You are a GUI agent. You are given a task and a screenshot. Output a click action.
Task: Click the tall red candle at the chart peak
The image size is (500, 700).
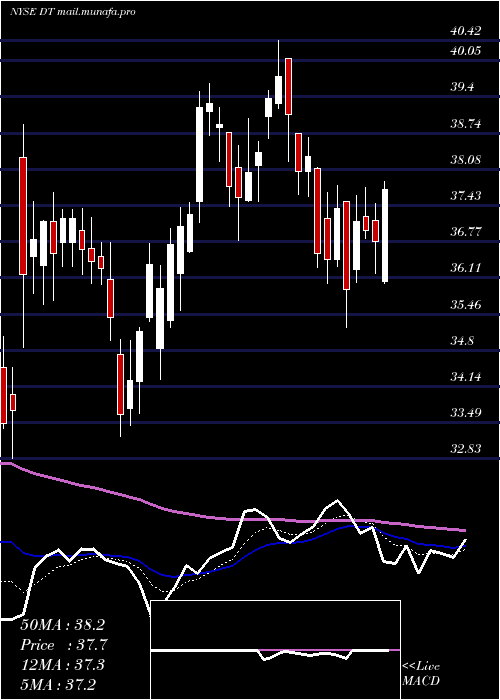[289, 86]
